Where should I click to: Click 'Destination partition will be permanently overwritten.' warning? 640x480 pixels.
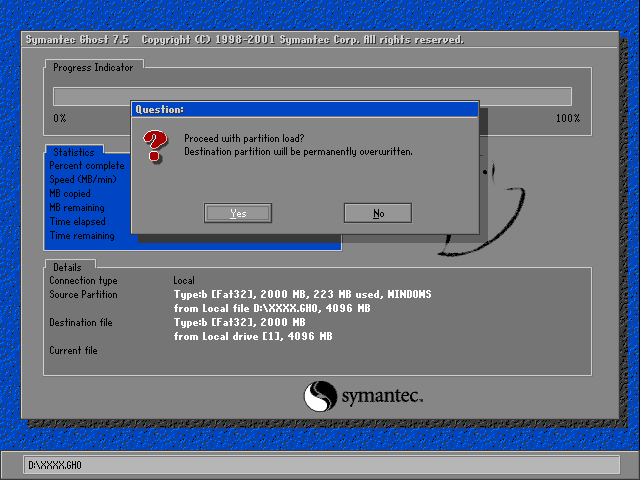coord(298,151)
